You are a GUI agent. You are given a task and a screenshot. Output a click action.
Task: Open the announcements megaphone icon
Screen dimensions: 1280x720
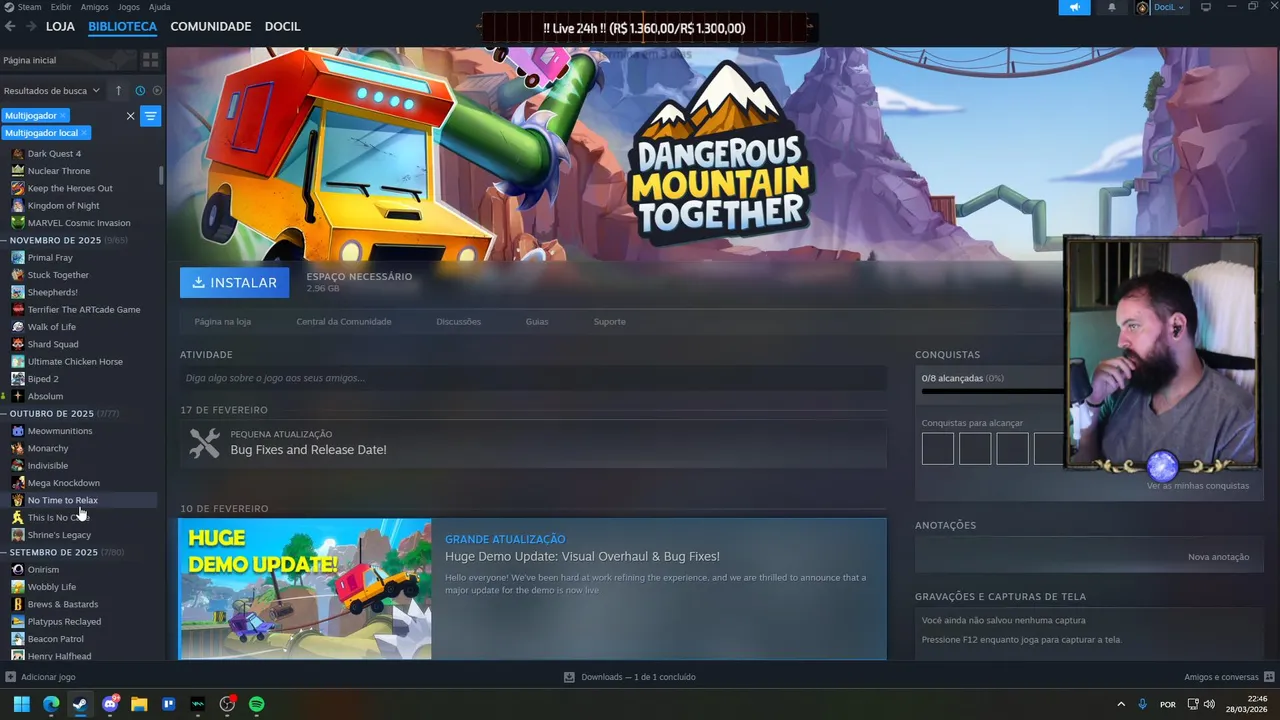(x=1074, y=7)
